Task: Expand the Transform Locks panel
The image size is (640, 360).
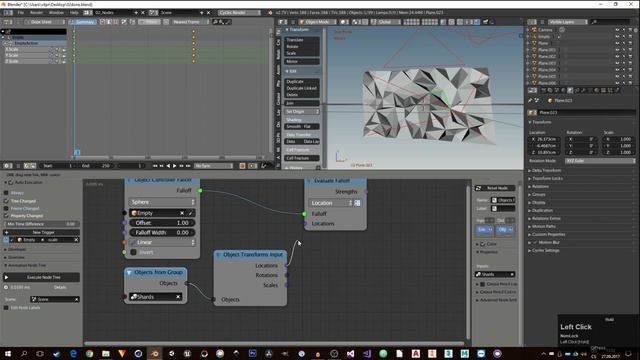Action: point(547,178)
